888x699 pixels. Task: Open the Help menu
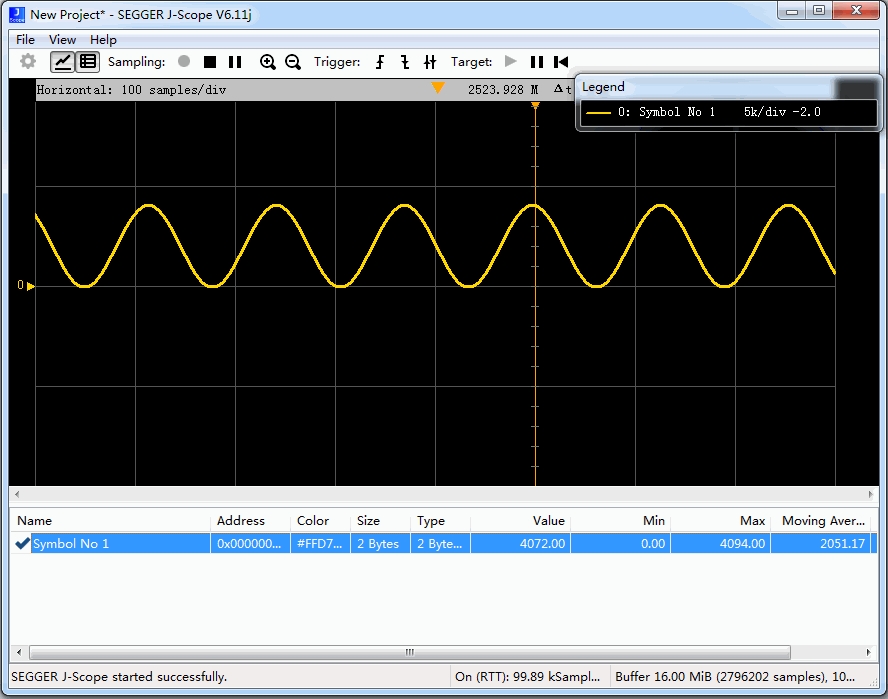(103, 40)
